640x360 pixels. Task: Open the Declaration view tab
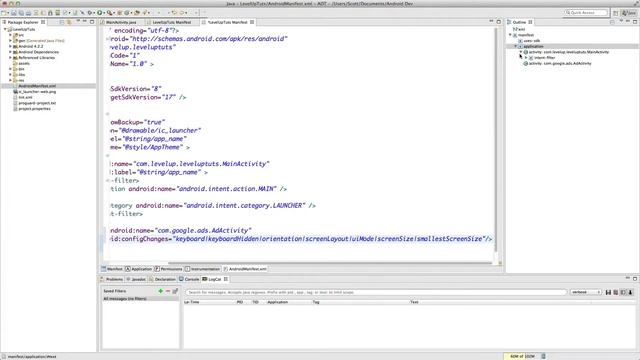point(162,279)
